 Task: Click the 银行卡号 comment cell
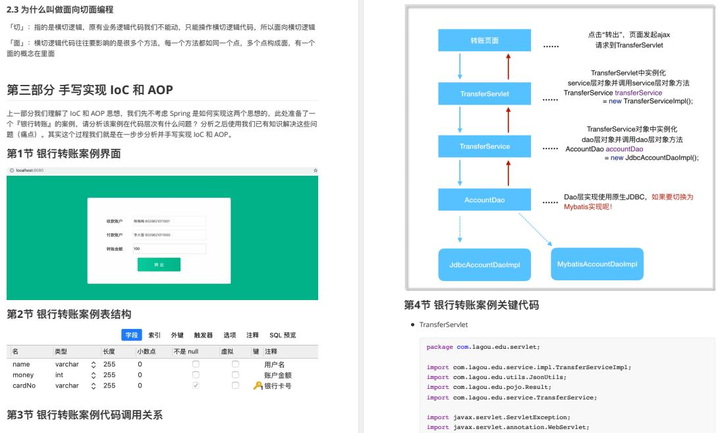click(278, 386)
